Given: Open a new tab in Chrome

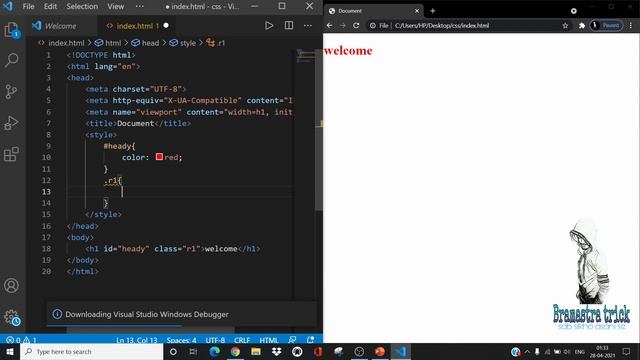Looking at the screenshot, I should coord(433,11).
